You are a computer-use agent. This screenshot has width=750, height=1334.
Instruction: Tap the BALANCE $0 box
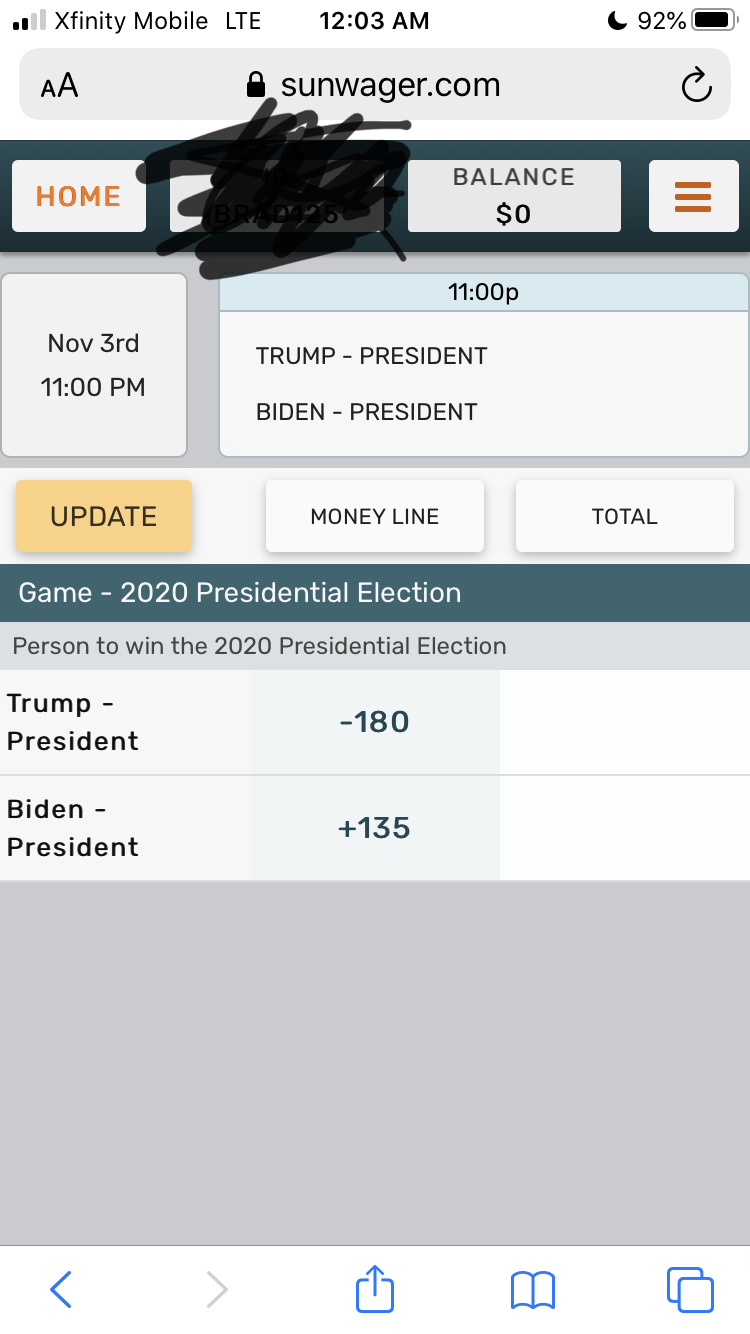coord(513,196)
